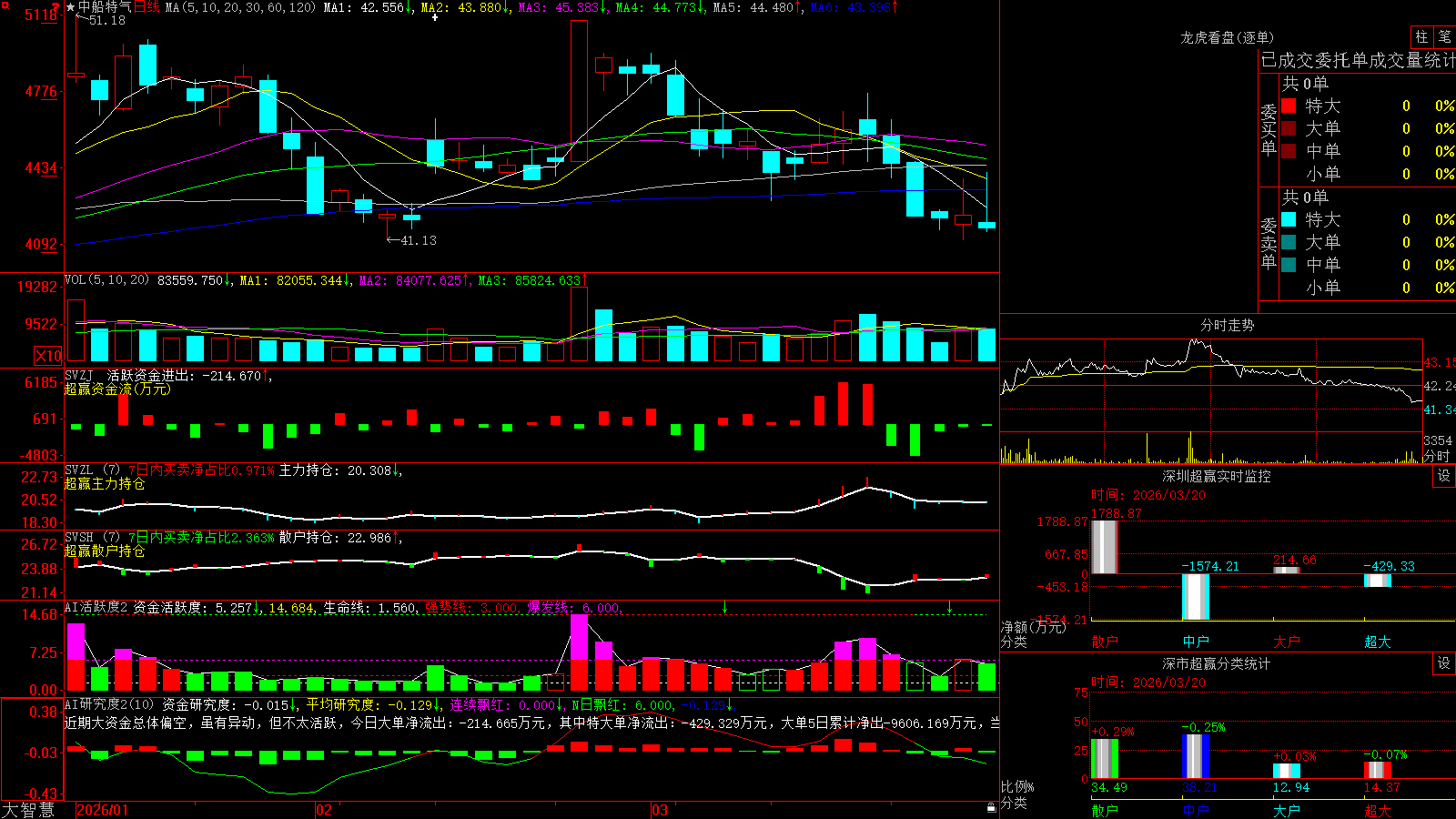Open 设 settings for 深圳超赢实时监控
Screen dimensions: 1456x819
pos(1444,476)
